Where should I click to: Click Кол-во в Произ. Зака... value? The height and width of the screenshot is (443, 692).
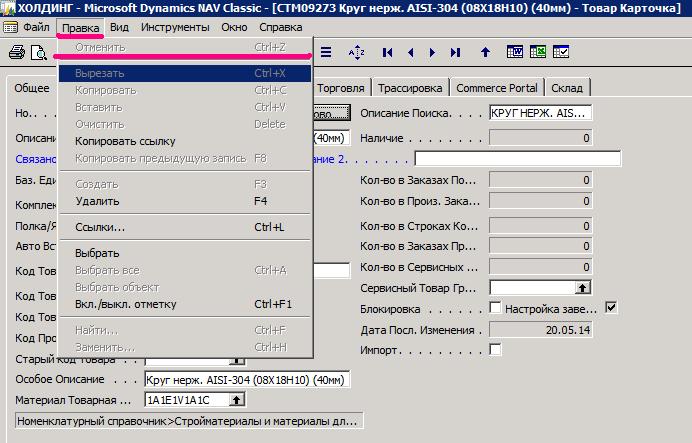[540, 201]
